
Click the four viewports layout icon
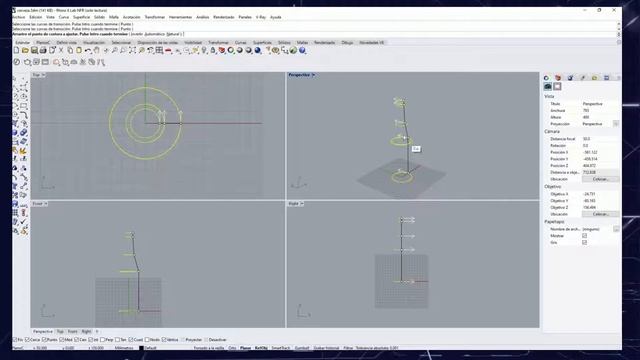(159, 50)
